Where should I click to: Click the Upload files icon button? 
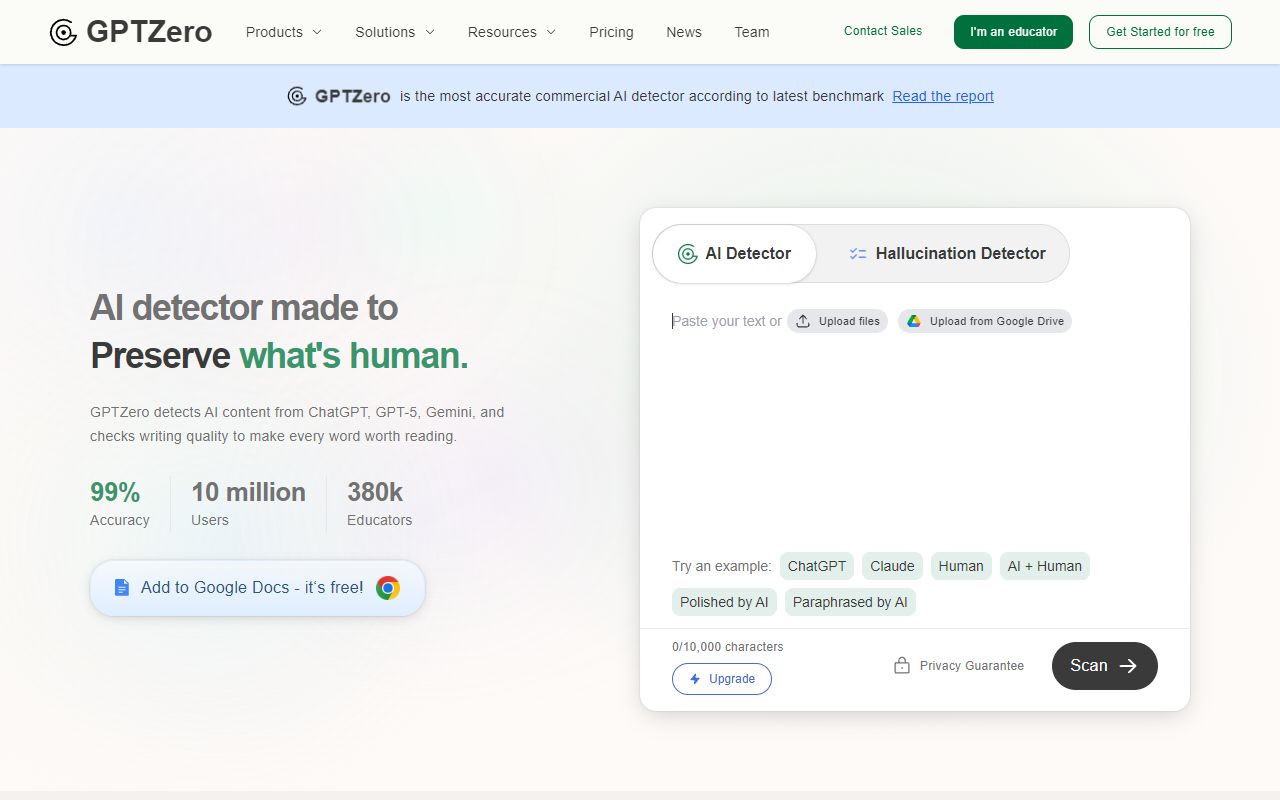tap(803, 321)
